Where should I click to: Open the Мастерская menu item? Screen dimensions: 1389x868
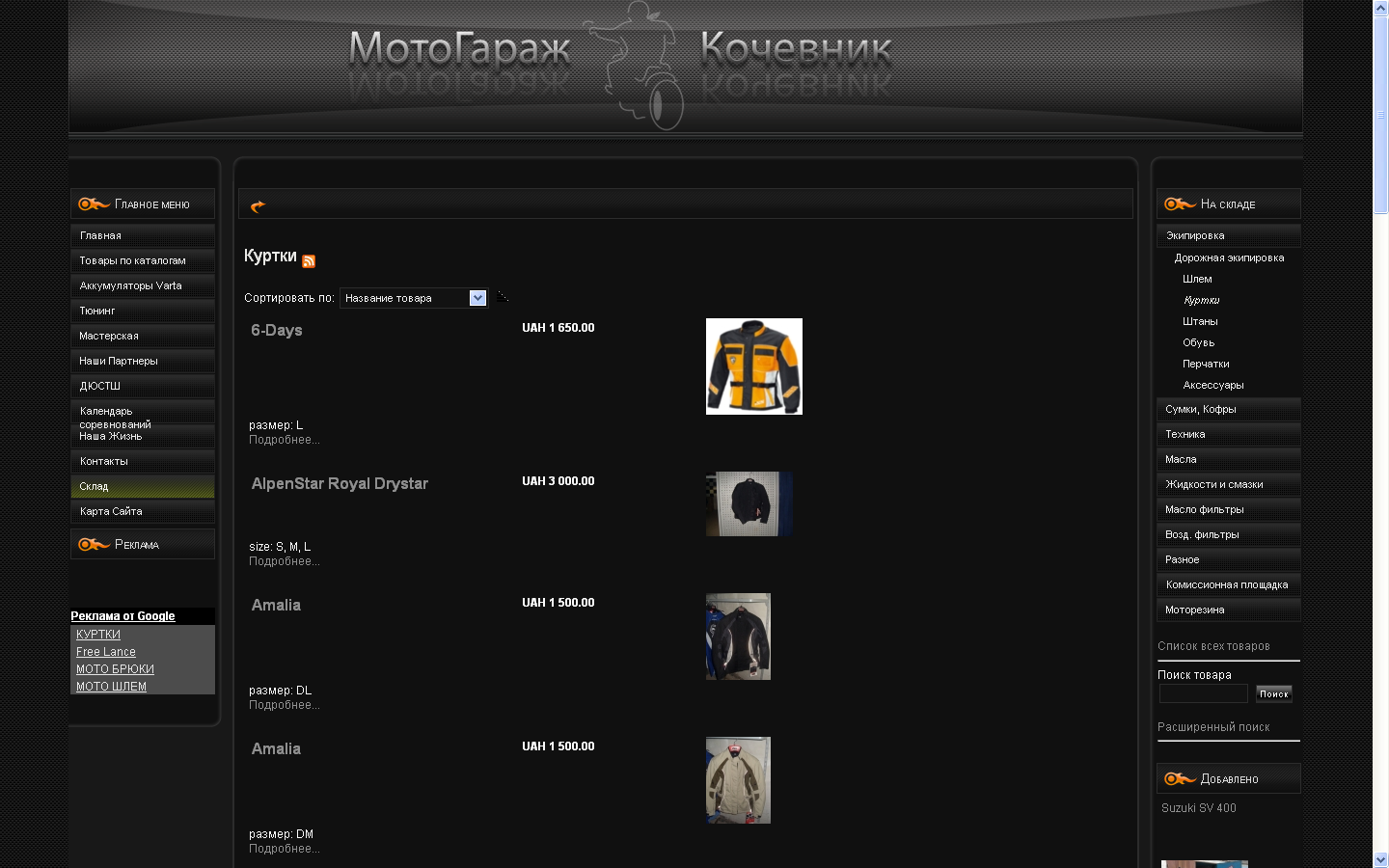pyautogui.click(x=143, y=336)
